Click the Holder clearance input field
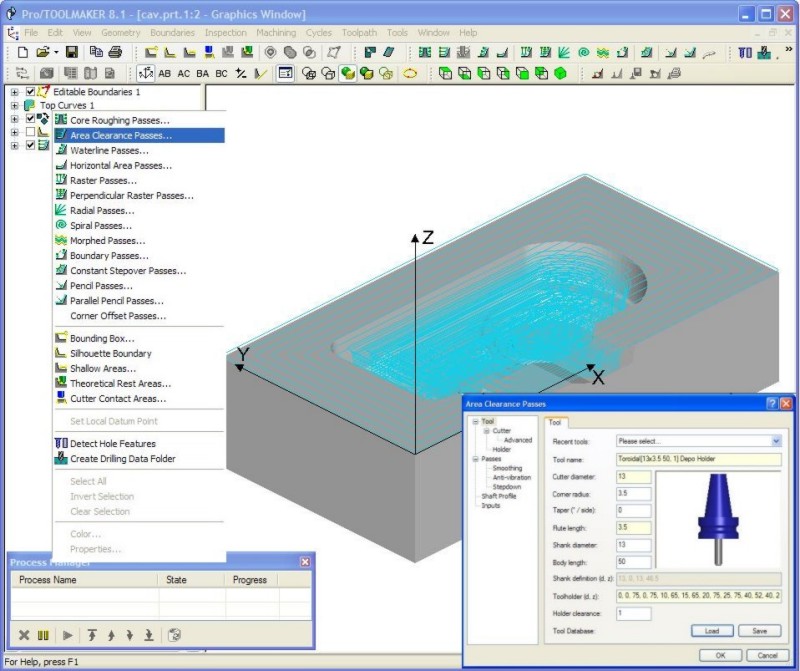The width and height of the screenshot is (800, 671). (x=634, y=613)
